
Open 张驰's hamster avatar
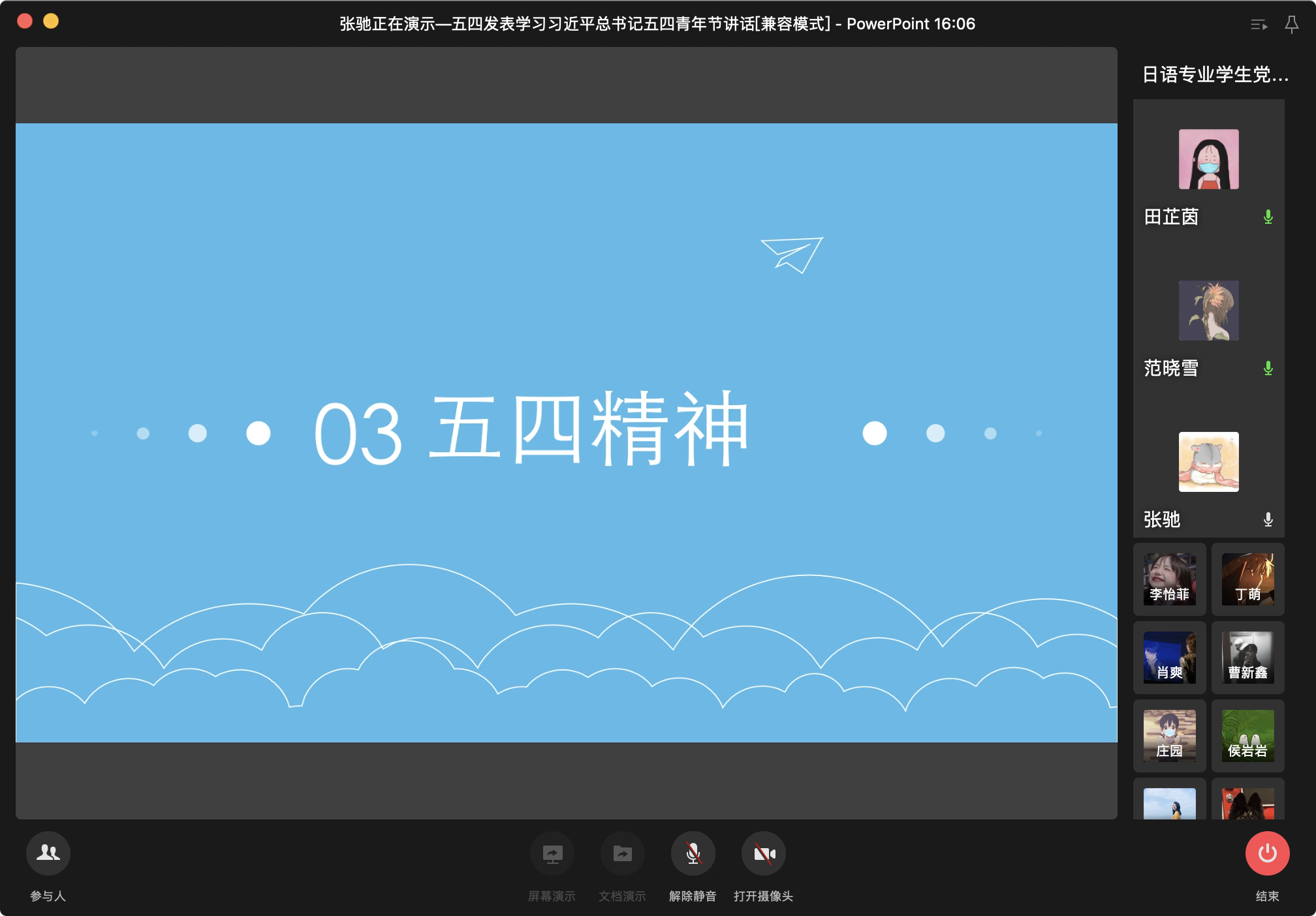click(1208, 462)
